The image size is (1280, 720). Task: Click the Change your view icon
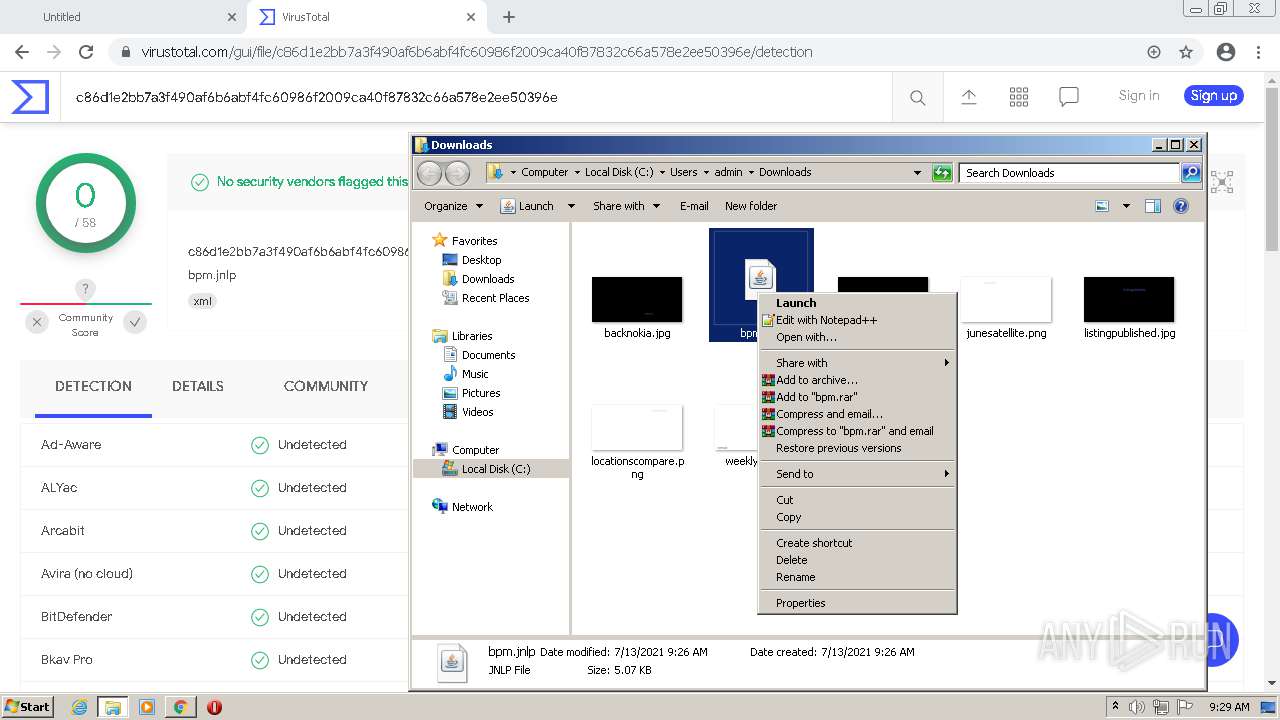point(1102,206)
